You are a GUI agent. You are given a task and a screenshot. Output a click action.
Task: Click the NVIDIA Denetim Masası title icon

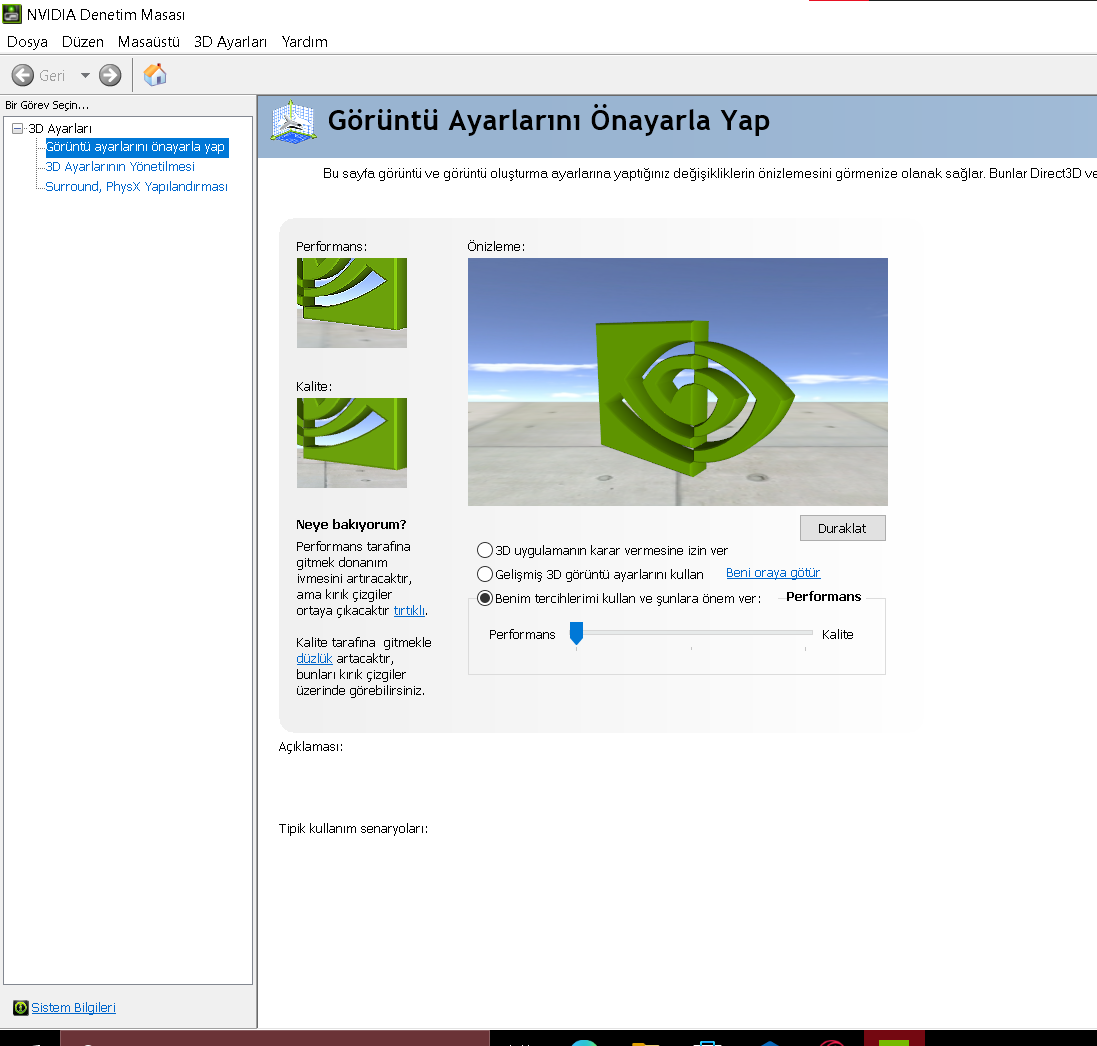(x=12, y=14)
